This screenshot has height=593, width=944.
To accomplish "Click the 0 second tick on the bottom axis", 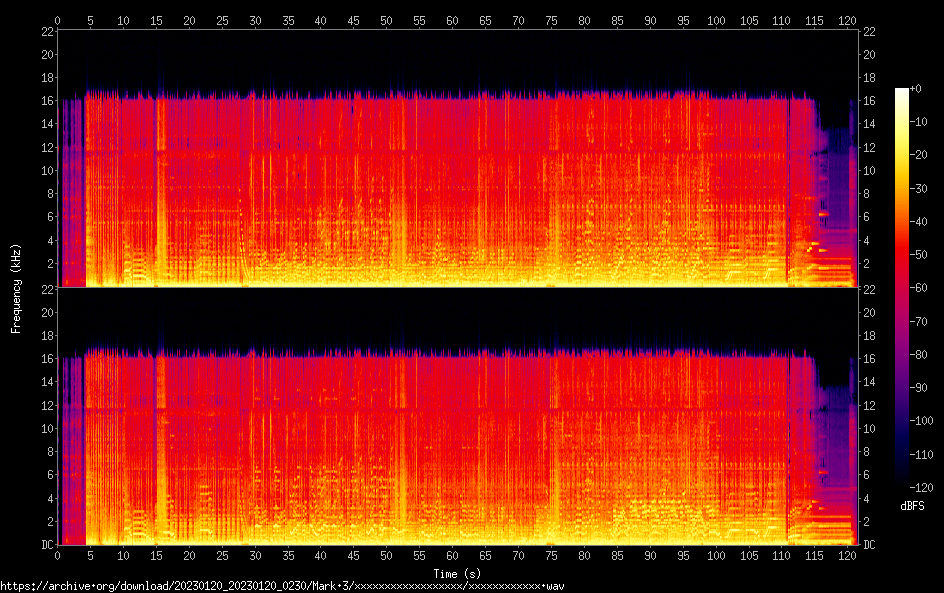I will 58,555.
